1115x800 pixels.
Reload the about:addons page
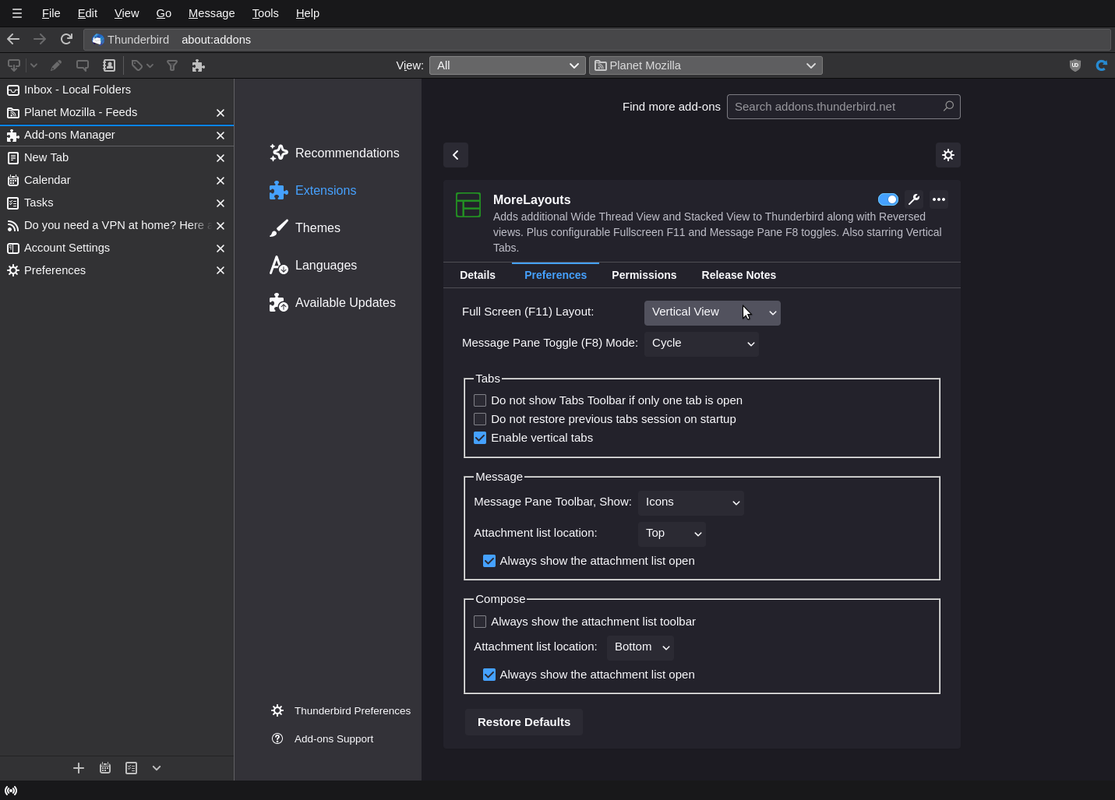point(66,39)
